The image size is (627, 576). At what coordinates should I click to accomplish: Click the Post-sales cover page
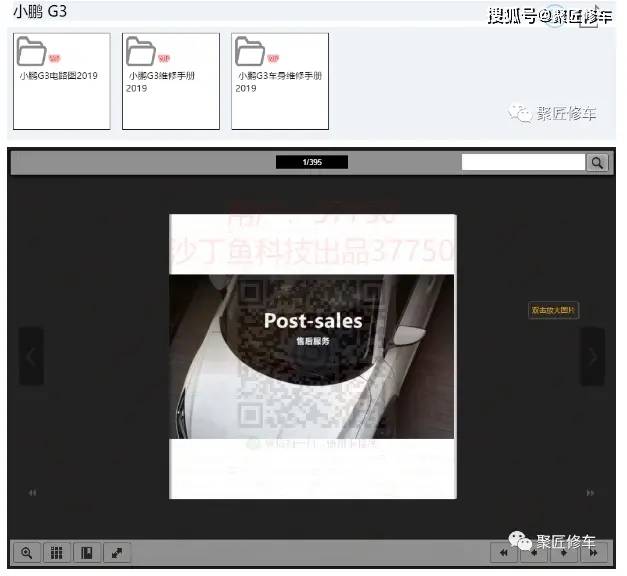(313, 356)
